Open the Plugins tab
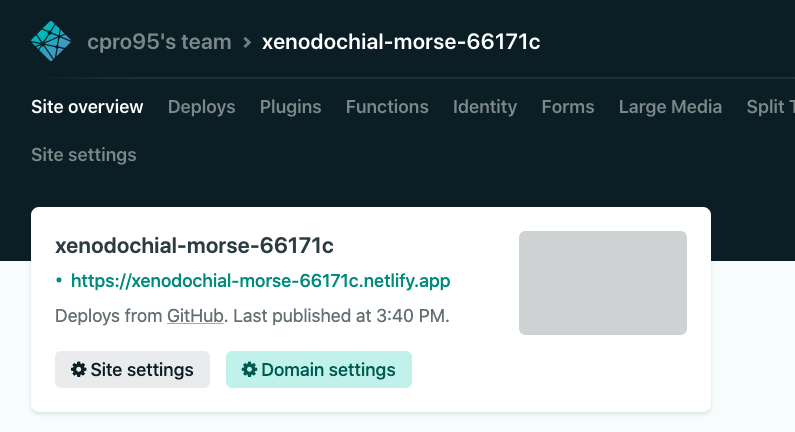This screenshot has width=795, height=432. point(291,107)
